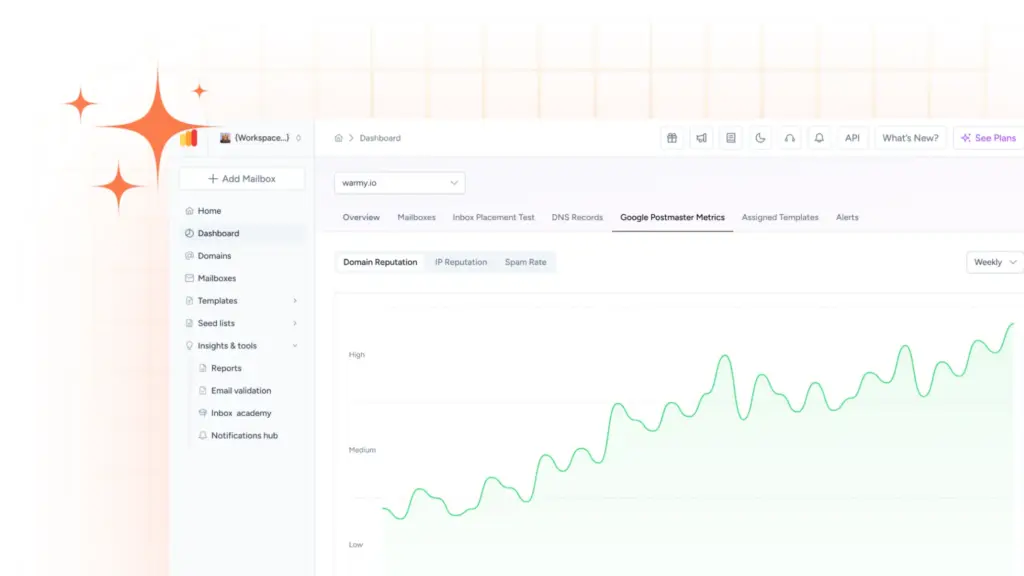This screenshot has width=1024, height=576.
Task: Open the Weekly interval dropdown
Action: (993, 262)
